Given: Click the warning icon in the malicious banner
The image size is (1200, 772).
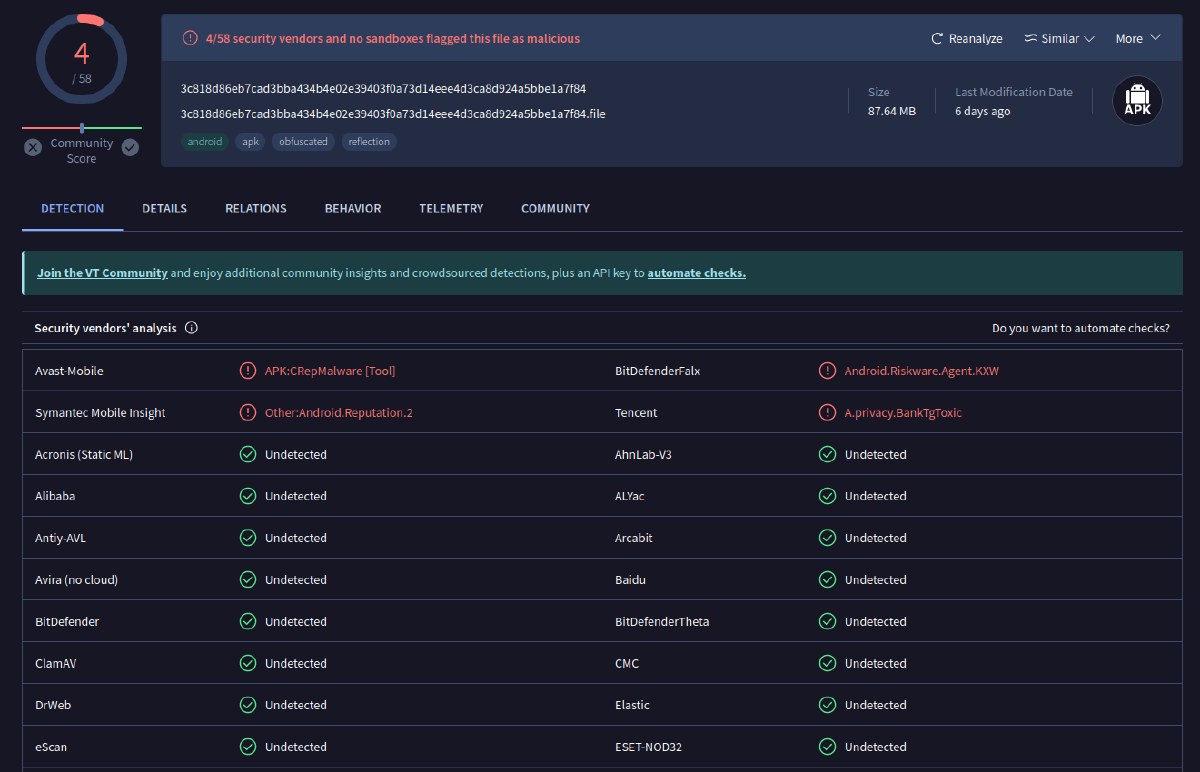Looking at the screenshot, I should (190, 38).
